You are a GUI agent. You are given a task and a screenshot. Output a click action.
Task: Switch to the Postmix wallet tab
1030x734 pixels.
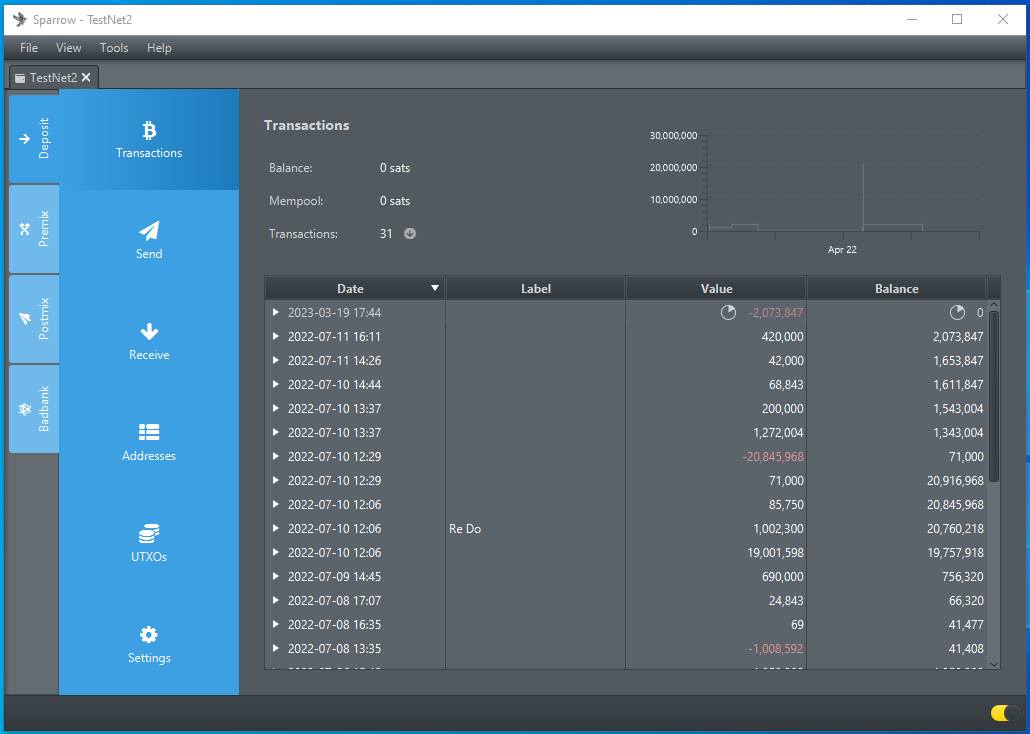[34, 319]
